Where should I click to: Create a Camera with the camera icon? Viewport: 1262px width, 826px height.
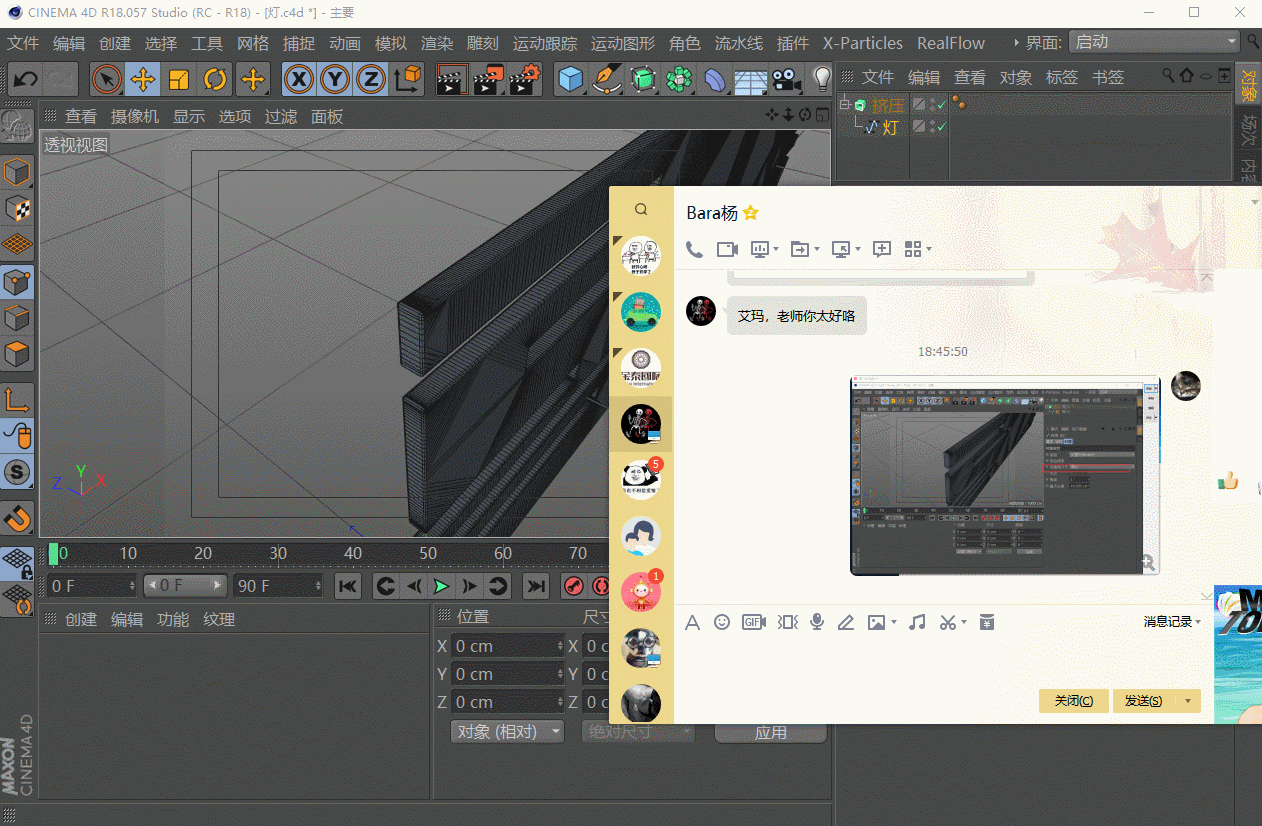(785, 81)
